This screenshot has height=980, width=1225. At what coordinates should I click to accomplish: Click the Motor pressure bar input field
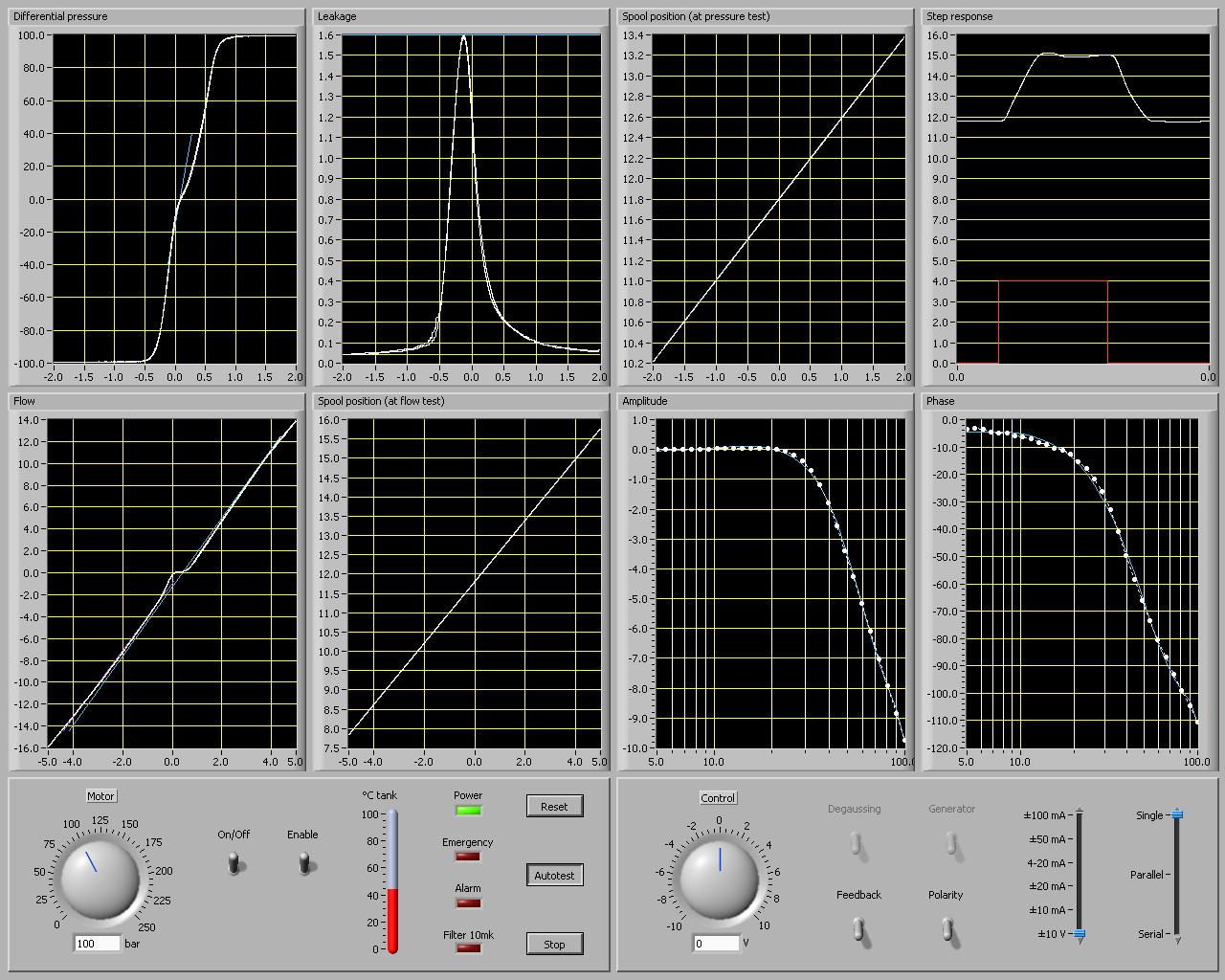coord(98,944)
